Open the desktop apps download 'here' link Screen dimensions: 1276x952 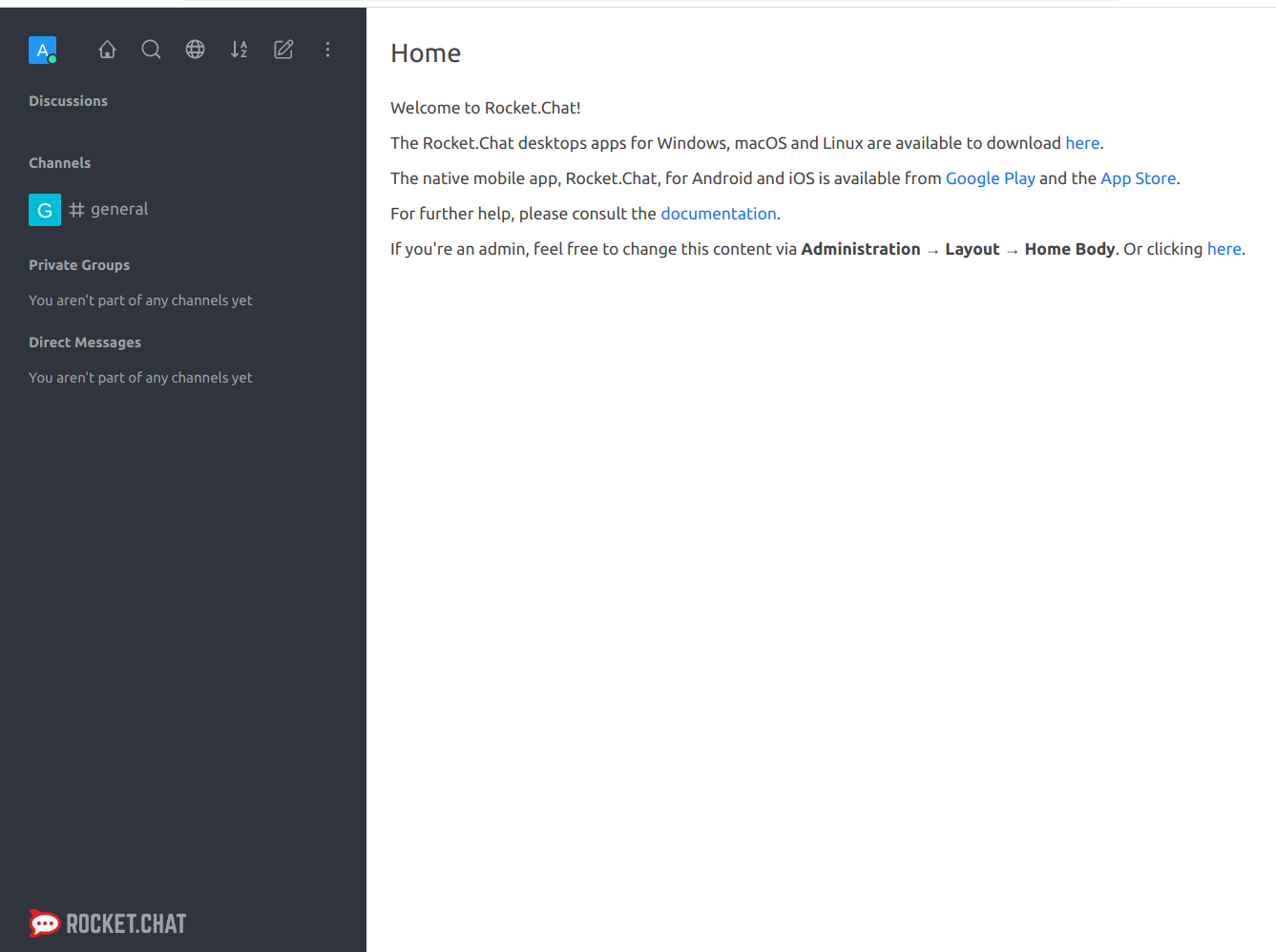pos(1082,143)
